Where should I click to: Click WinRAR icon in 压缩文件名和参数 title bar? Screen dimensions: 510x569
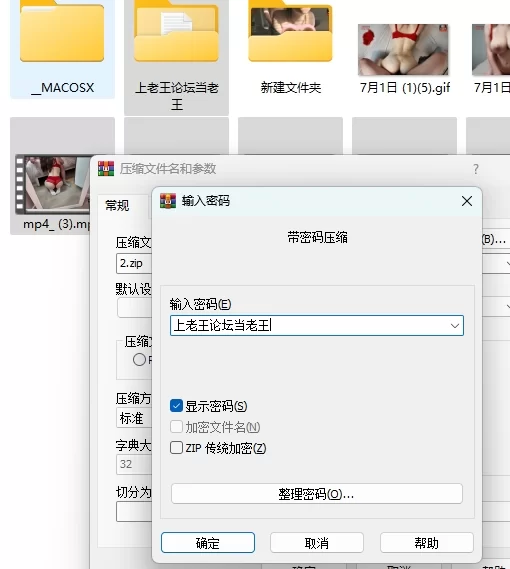pyautogui.click(x=106, y=169)
